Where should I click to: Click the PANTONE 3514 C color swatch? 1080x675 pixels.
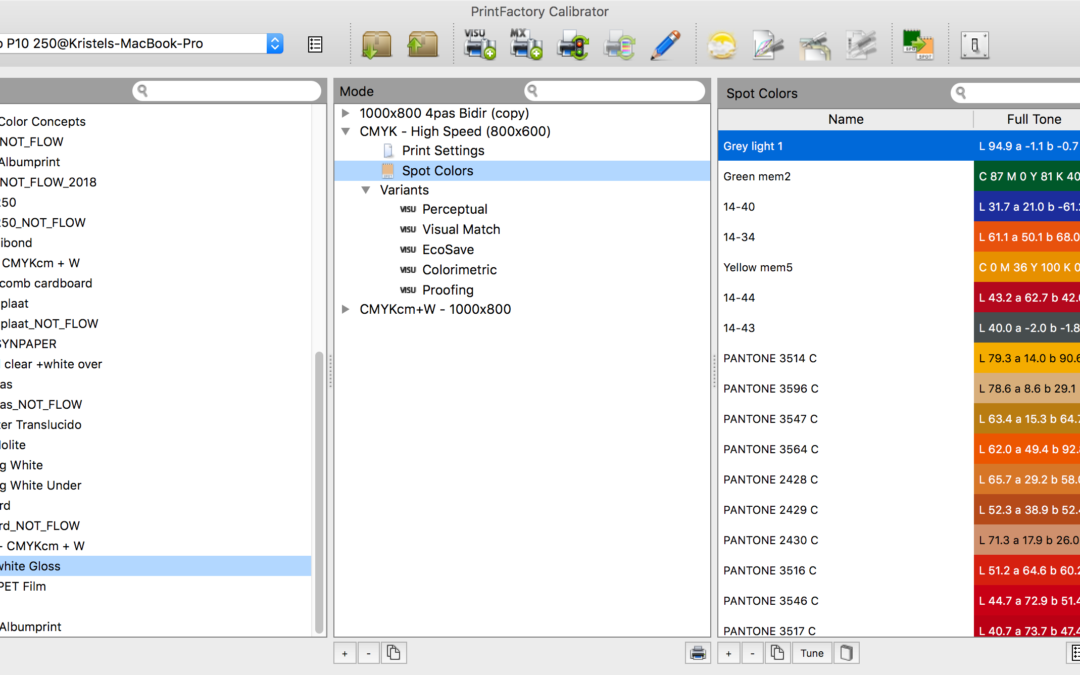coord(1026,359)
